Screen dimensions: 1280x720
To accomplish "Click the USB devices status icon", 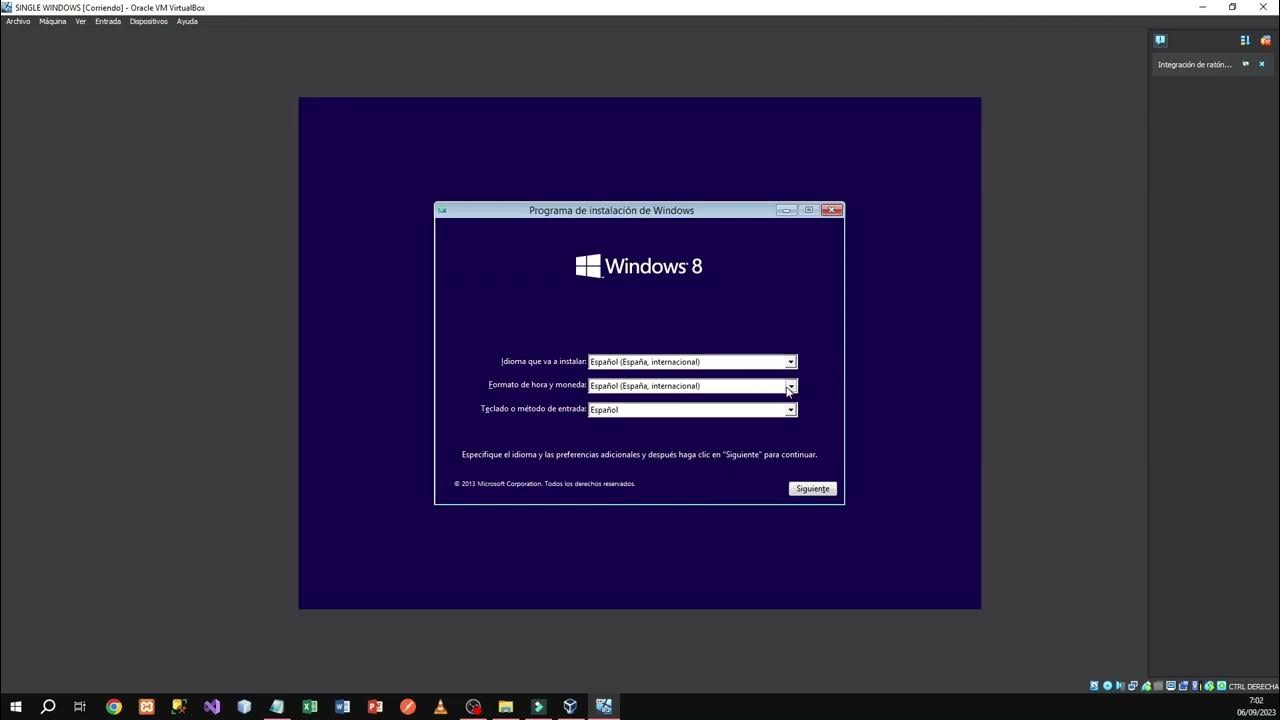I will [x=1146, y=686].
